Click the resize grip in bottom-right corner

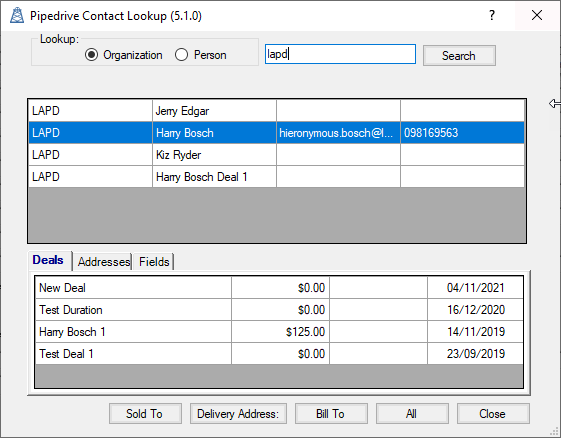[554, 431]
